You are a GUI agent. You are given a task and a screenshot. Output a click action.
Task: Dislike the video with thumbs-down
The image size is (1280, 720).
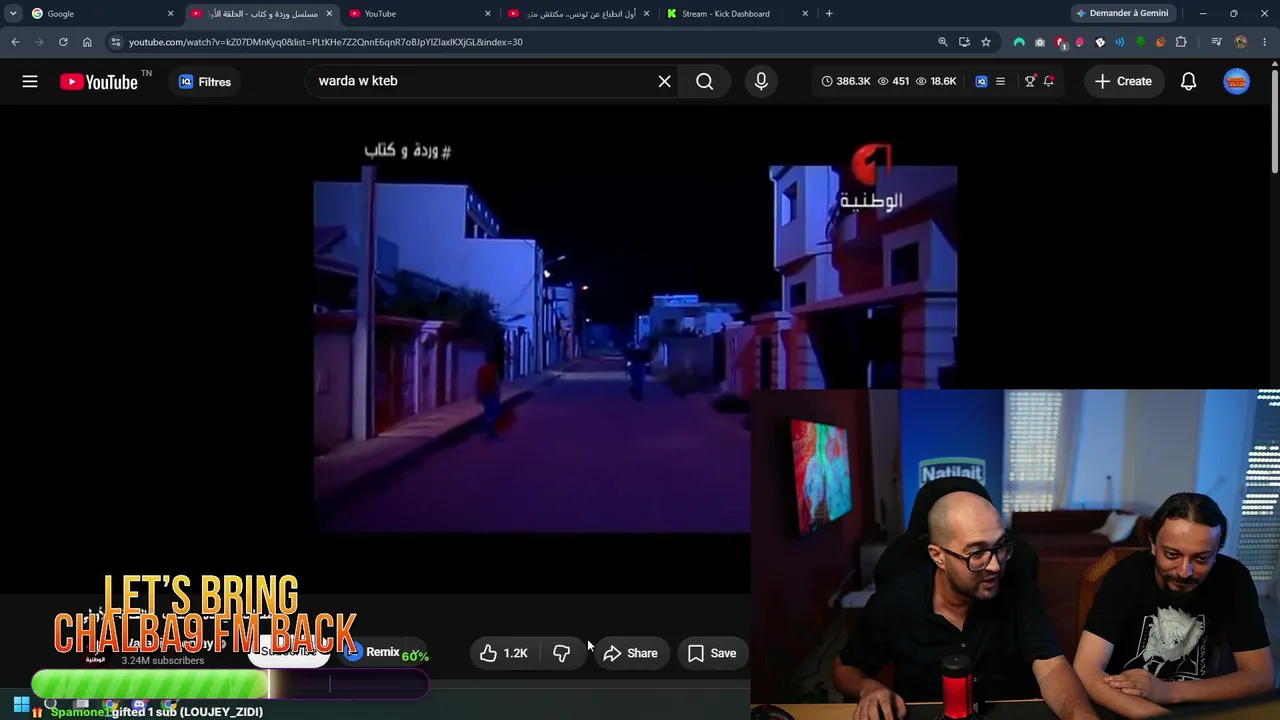[x=561, y=653]
